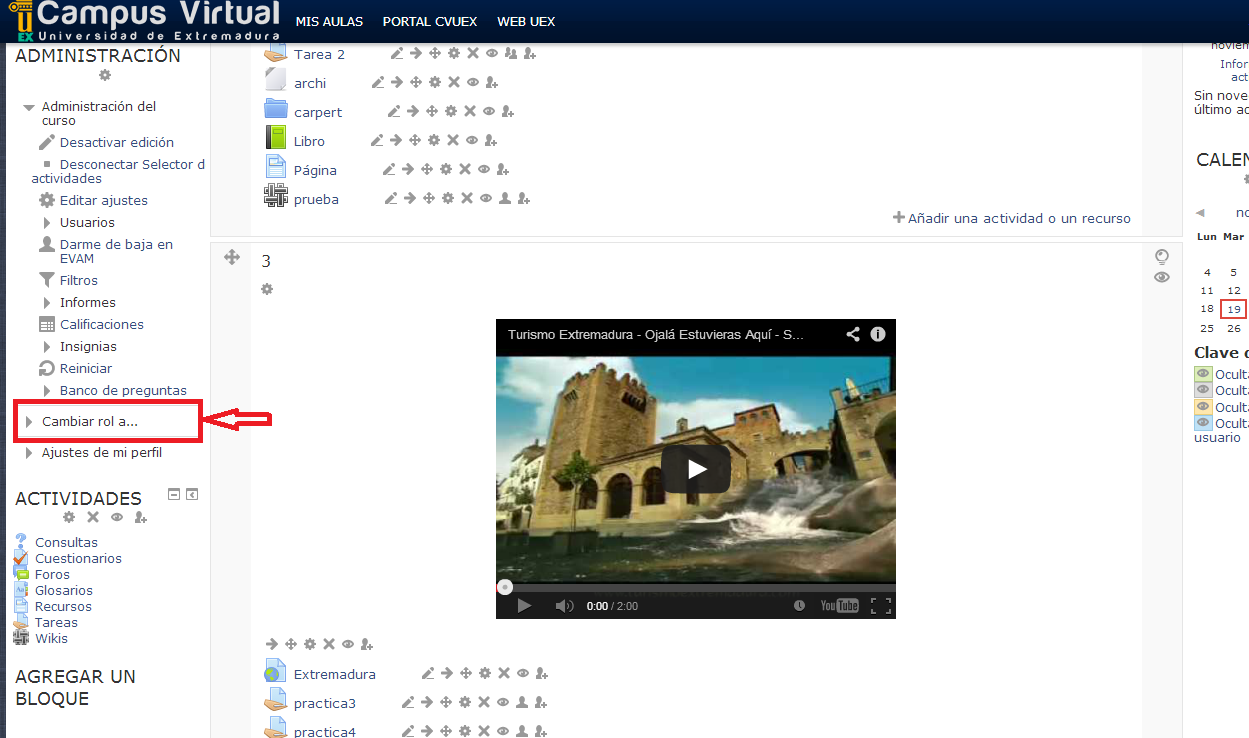Screen dimensions: 1249x738
Task: Click the Desactivar edición link
Action: click(116, 142)
